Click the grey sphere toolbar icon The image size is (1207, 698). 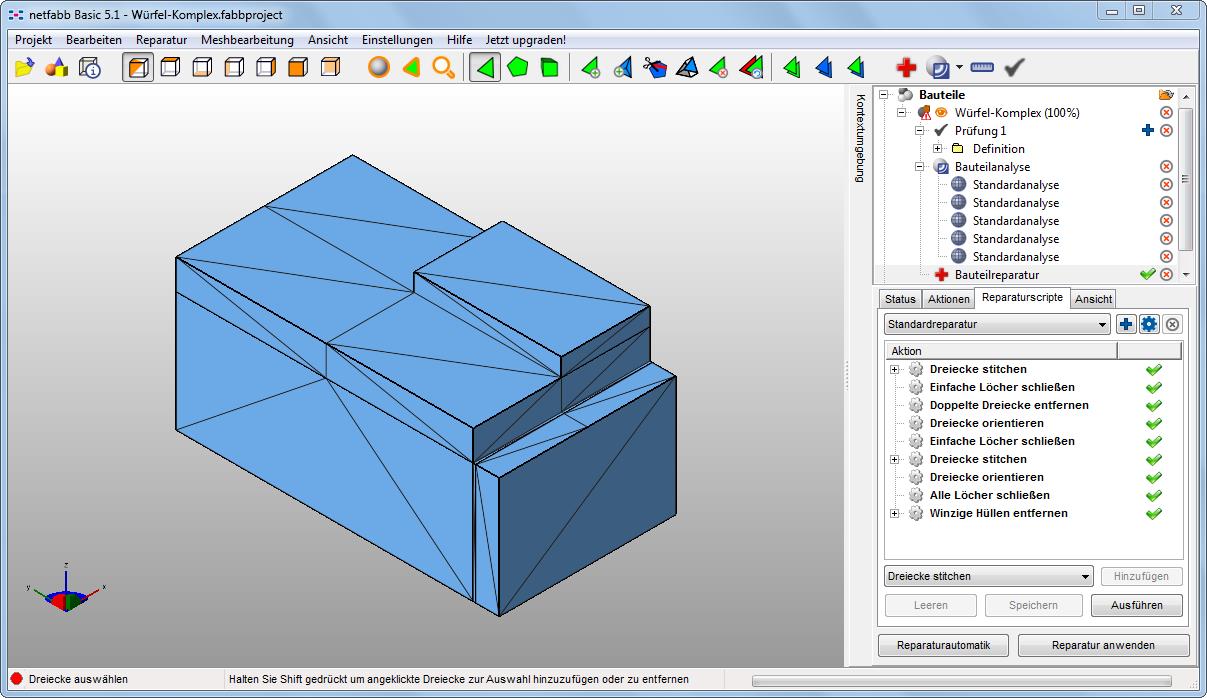pos(379,68)
